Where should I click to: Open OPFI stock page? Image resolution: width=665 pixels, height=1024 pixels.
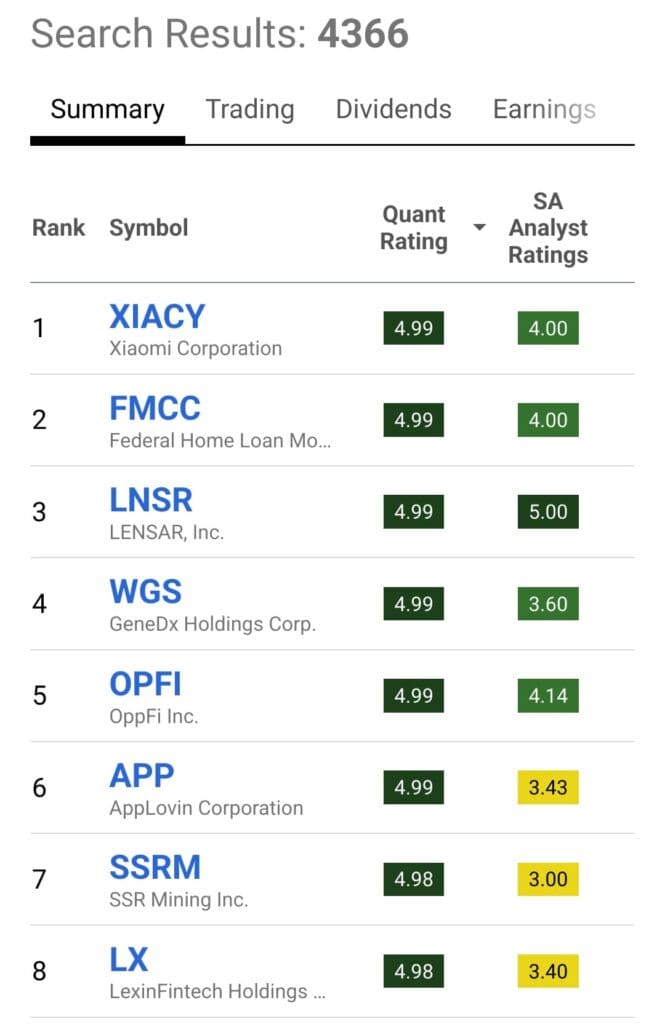(x=144, y=684)
